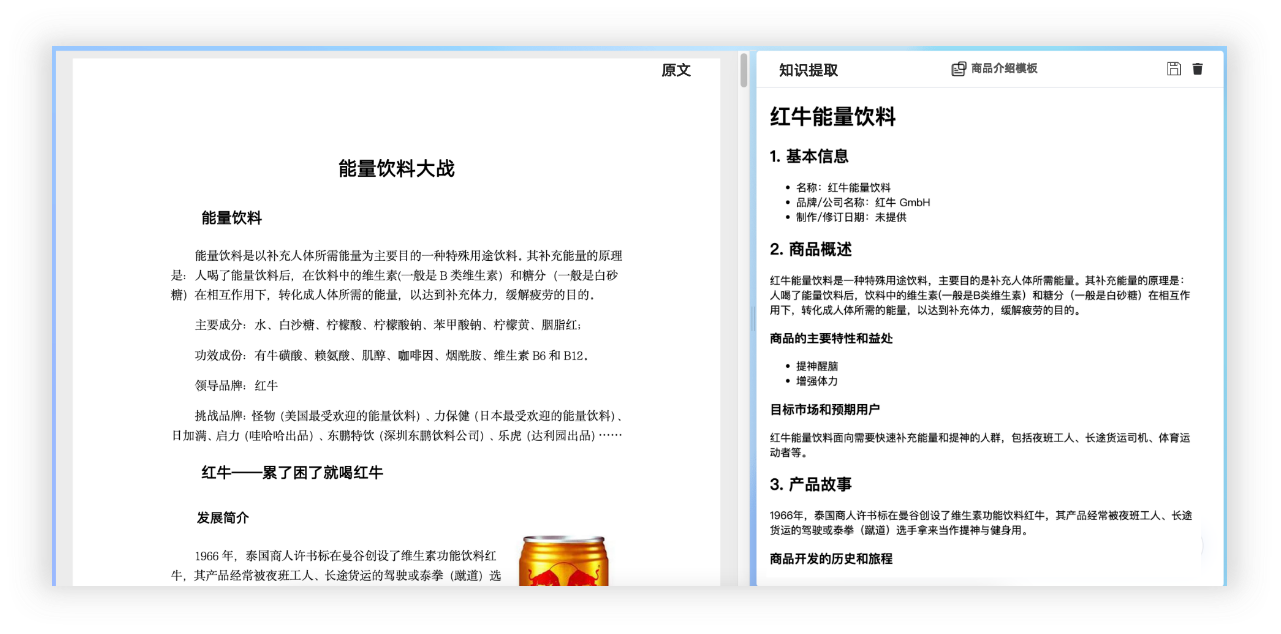This screenshot has width=1281, height=634.
Task: Click the 原文 label above the document
Action: (x=676, y=70)
